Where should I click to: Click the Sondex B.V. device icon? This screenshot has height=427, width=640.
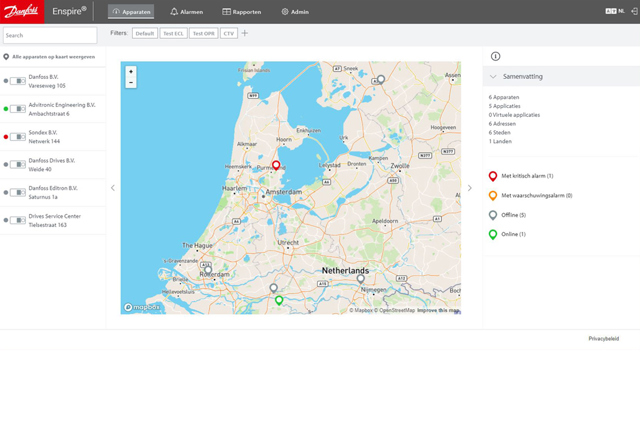click(x=17, y=137)
